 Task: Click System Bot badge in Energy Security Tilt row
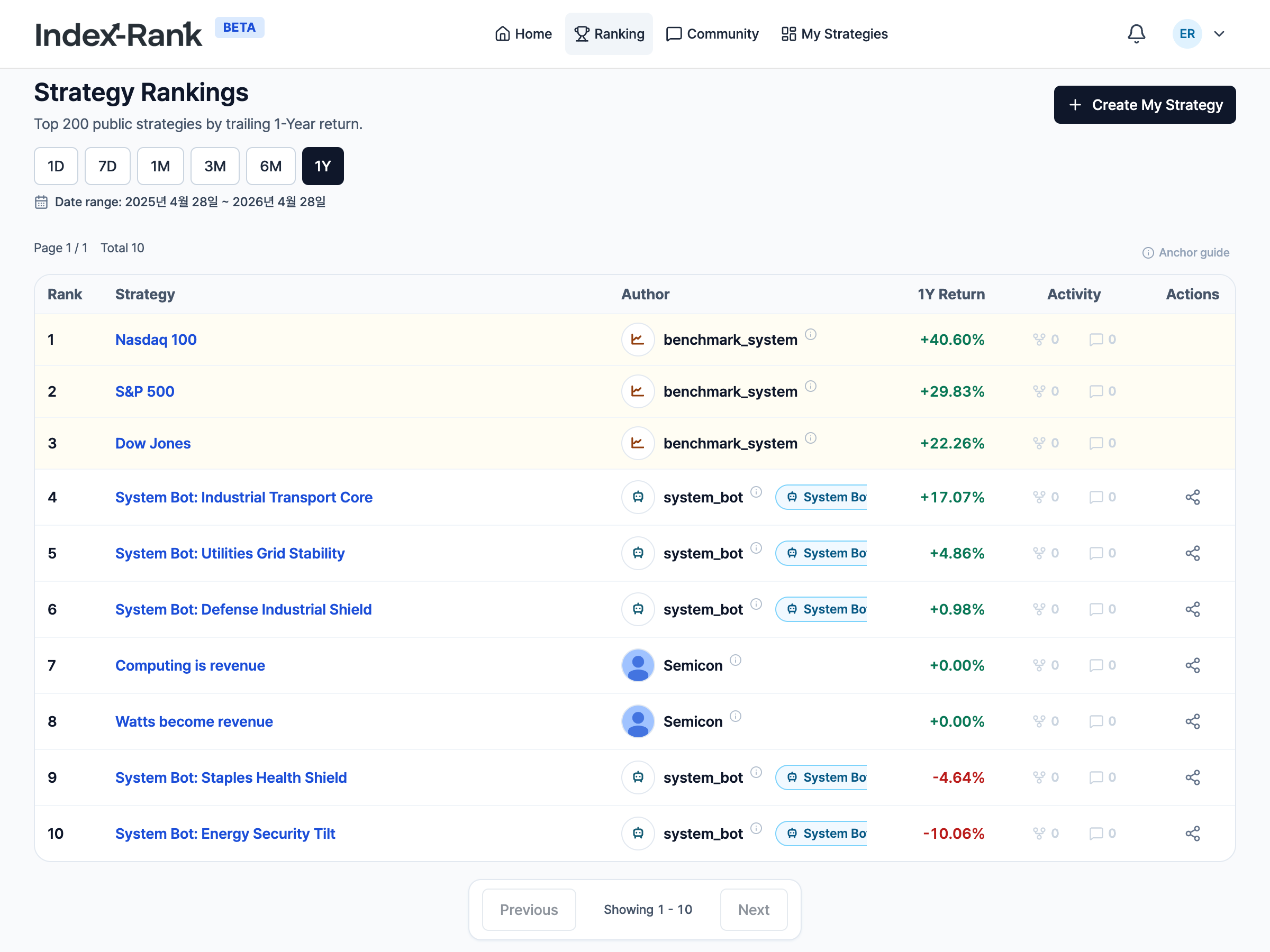(x=821, y=833)
